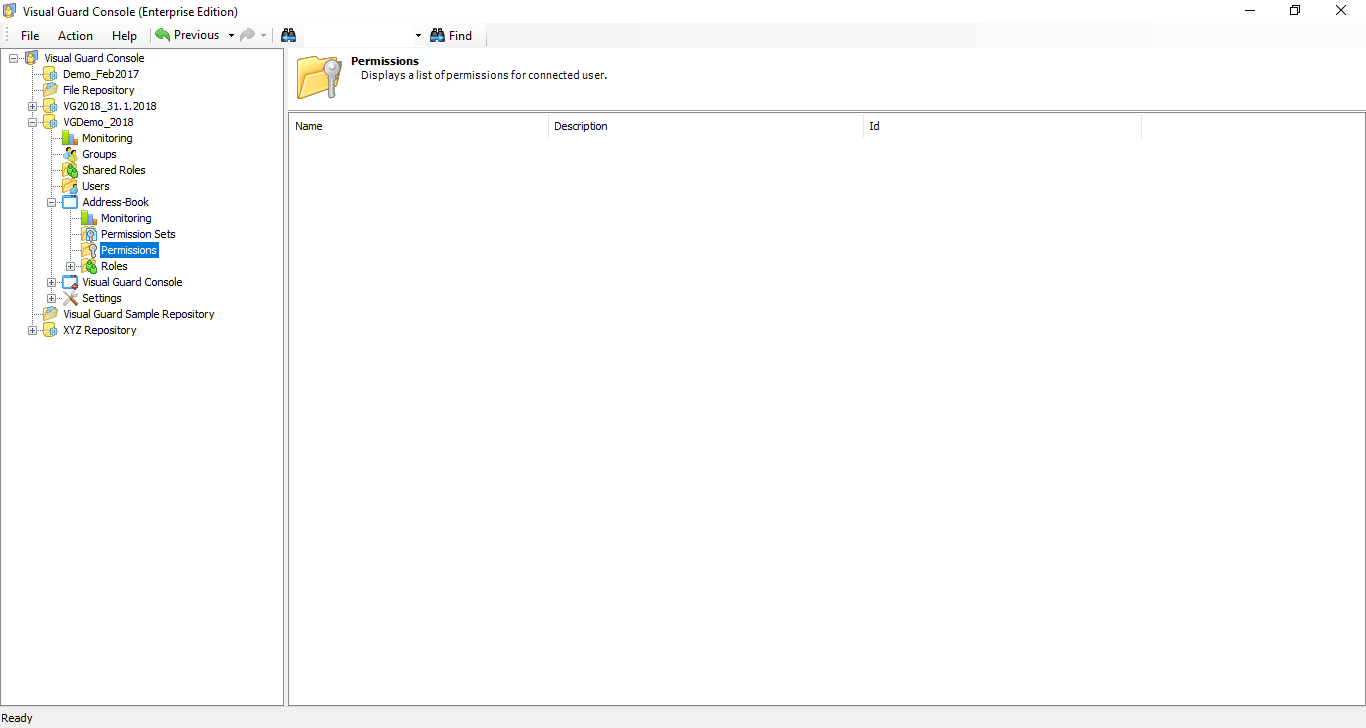The height and width of the screenshot is (728, 1366).
Task: Click the Groups people icon
Action: coord(70,154)
